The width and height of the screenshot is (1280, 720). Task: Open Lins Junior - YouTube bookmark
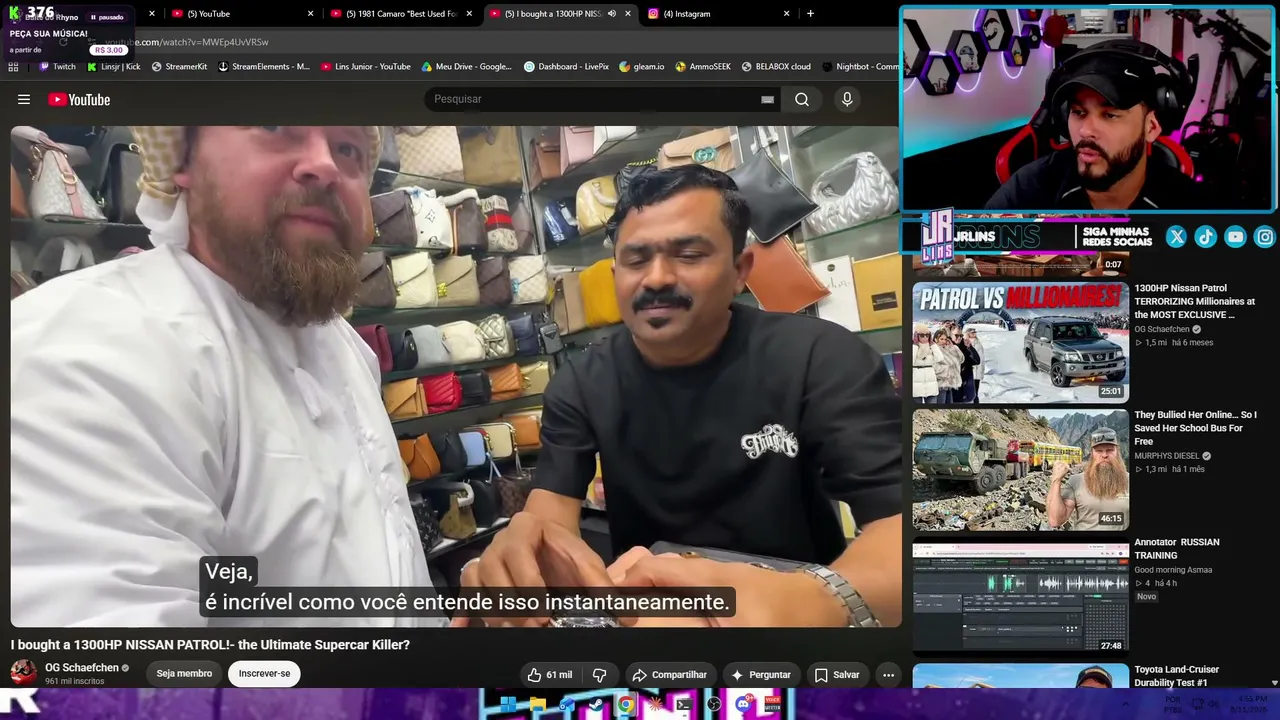tap(366, 67)
